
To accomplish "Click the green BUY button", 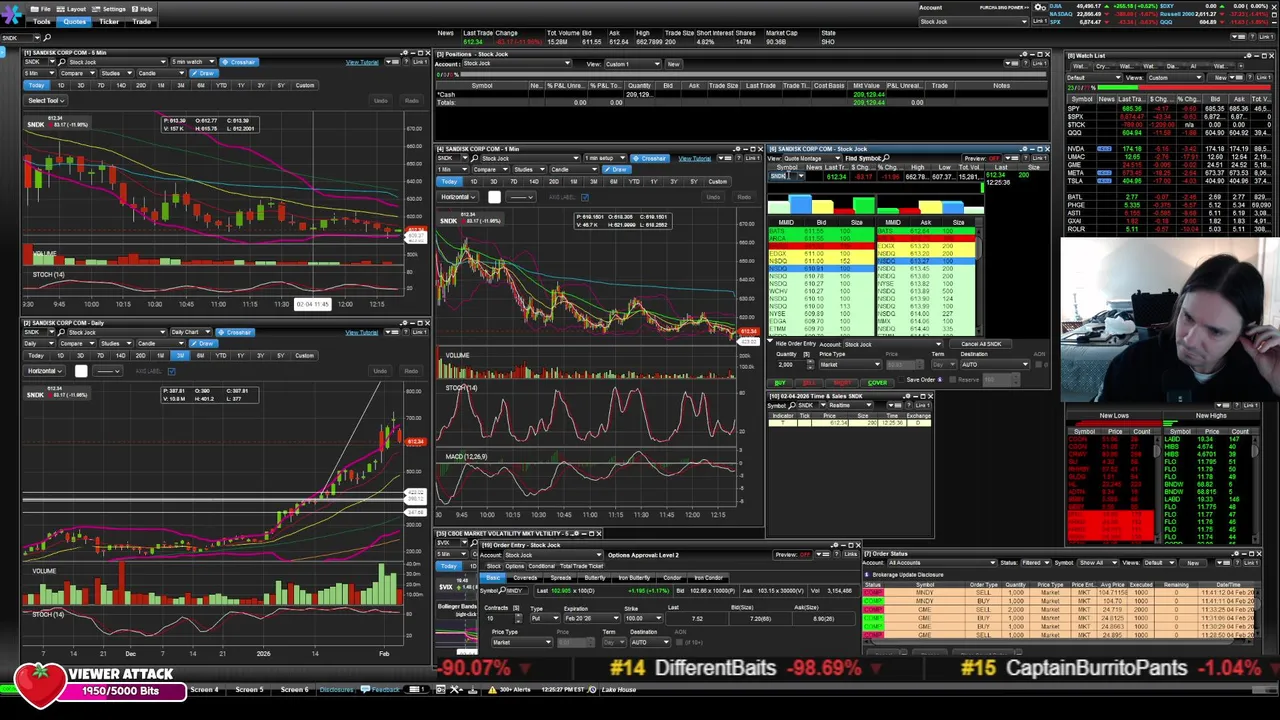I will tap(780, 383).
